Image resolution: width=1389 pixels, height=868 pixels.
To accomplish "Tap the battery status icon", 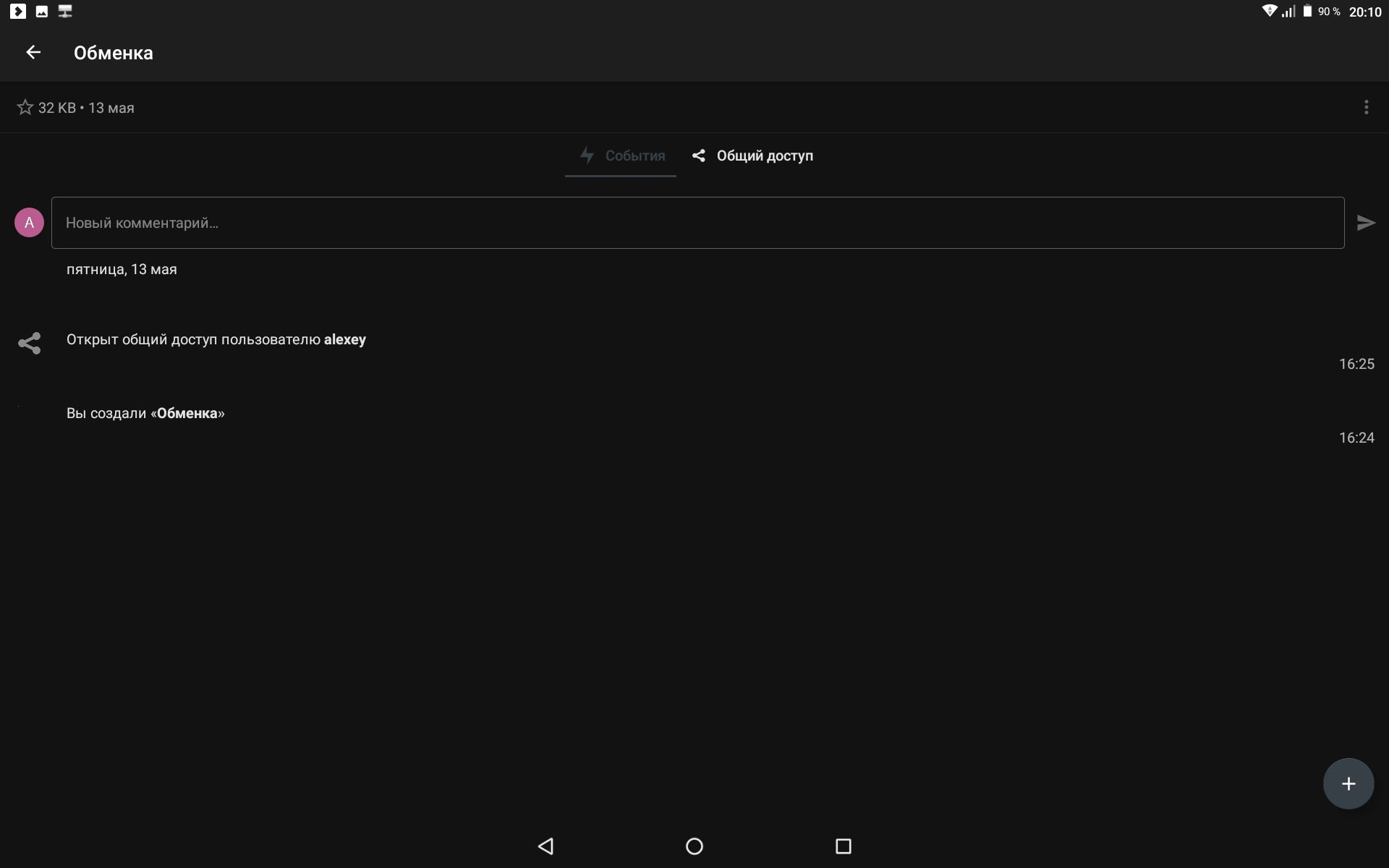I will tap(1307, 12).
